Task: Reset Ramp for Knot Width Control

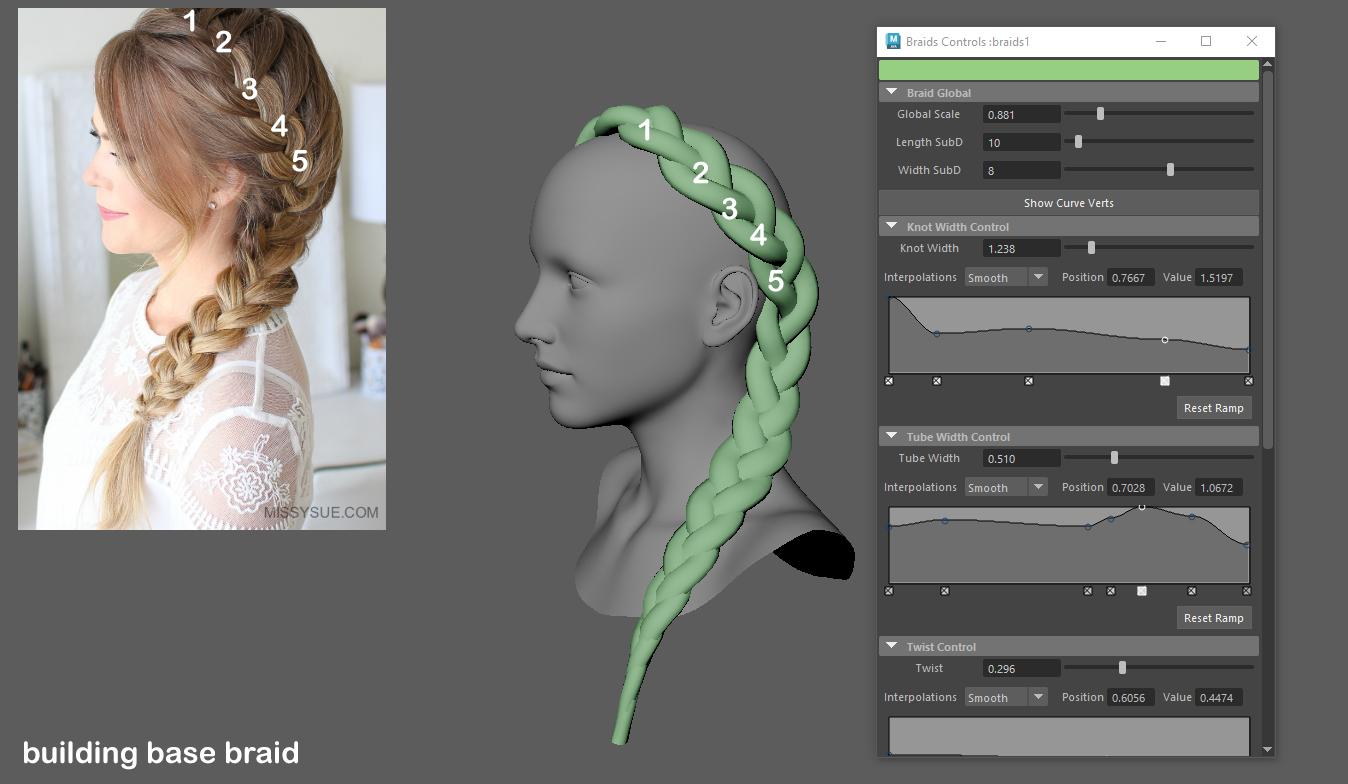Action: tap(1213, 408)
